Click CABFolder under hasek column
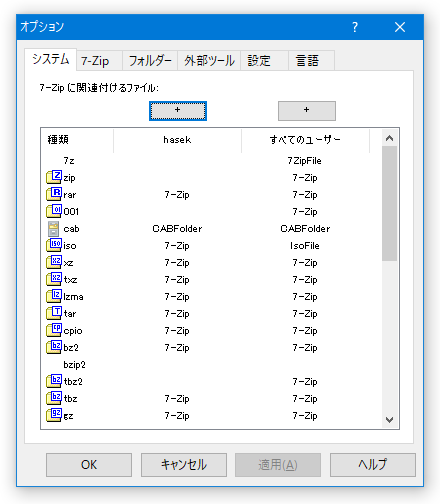 [177, 229]
